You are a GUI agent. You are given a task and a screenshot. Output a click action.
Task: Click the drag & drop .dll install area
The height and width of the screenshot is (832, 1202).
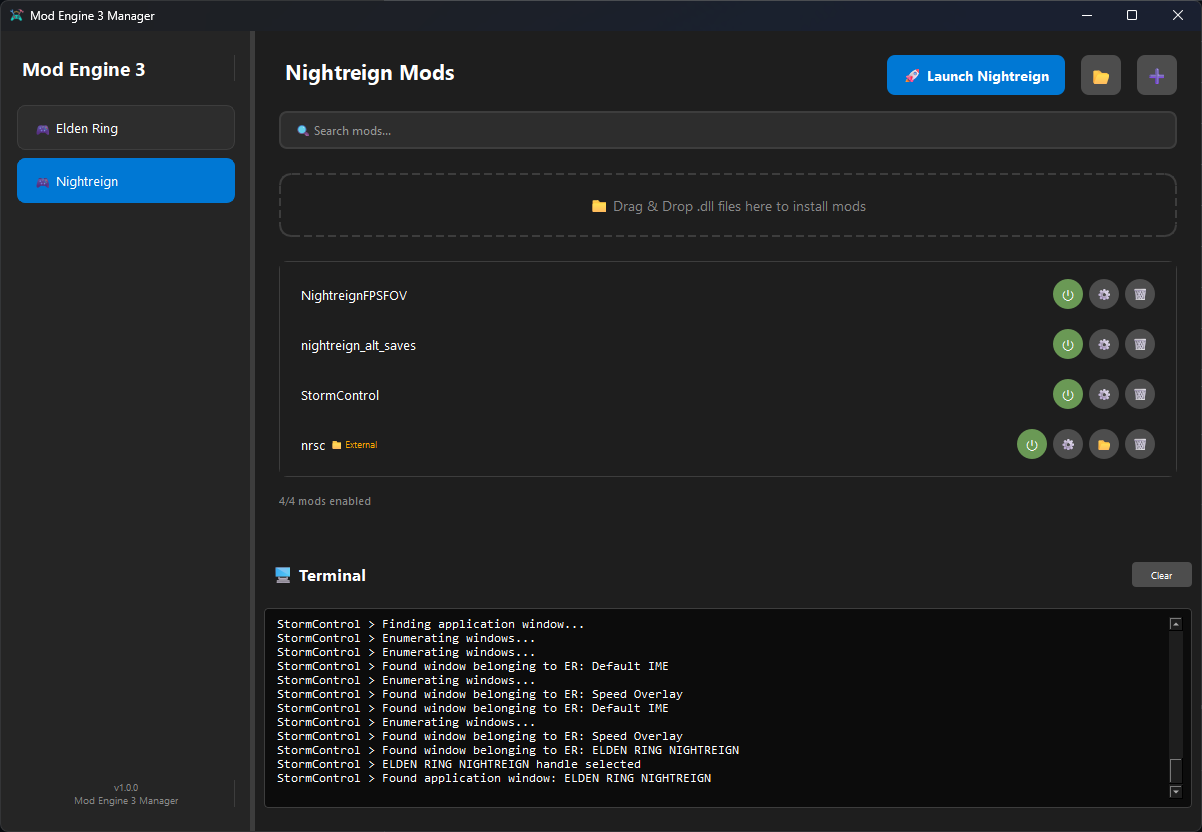point(728,206)
